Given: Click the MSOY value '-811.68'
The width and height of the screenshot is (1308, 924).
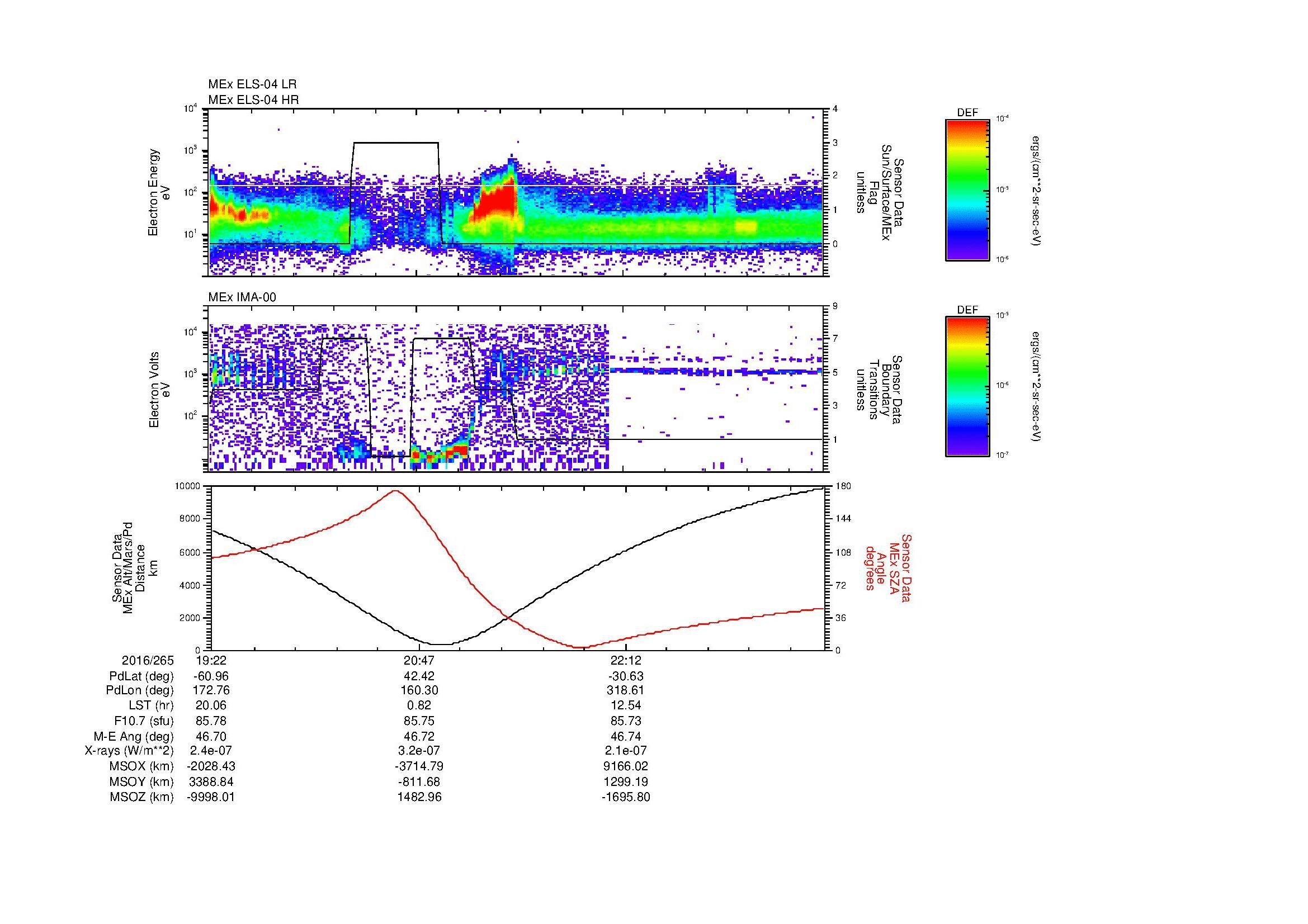Looking at the screenshot, I should [x=419, y=782].
